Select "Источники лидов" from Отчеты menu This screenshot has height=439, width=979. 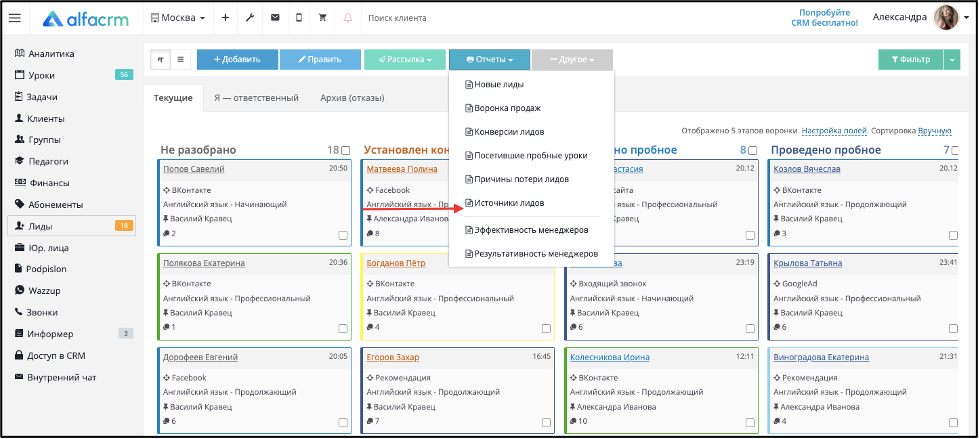(510, 203)
